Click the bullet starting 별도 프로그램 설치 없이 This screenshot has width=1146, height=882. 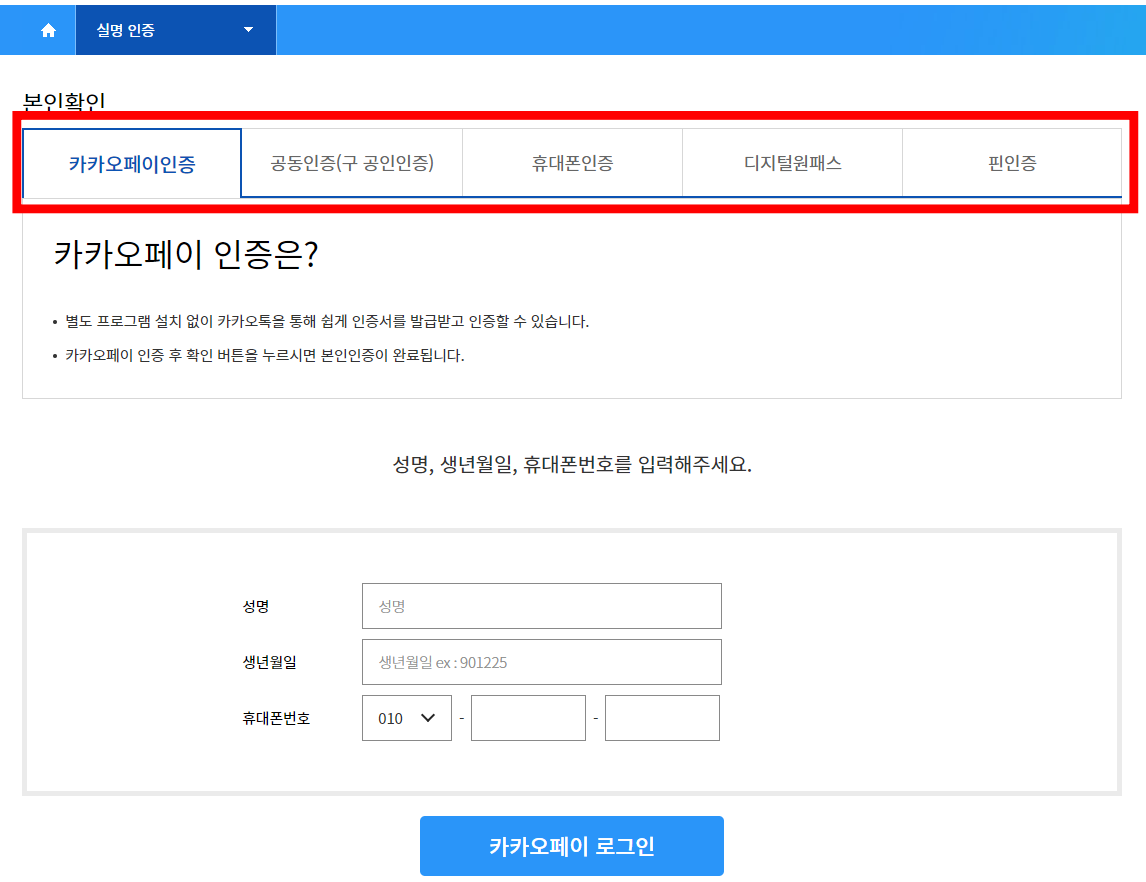click(x=327, y=322)
